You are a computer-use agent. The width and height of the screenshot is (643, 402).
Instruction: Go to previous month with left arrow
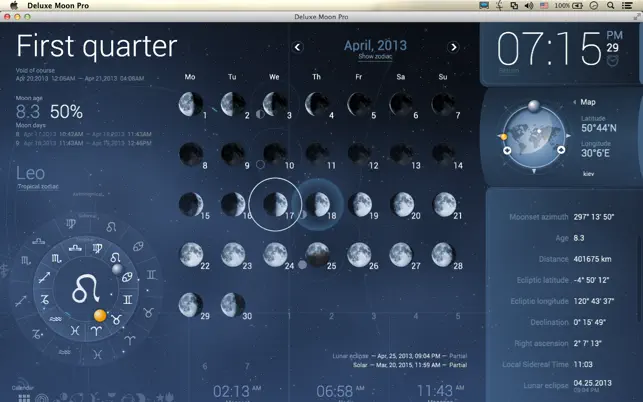coord(298,47)
